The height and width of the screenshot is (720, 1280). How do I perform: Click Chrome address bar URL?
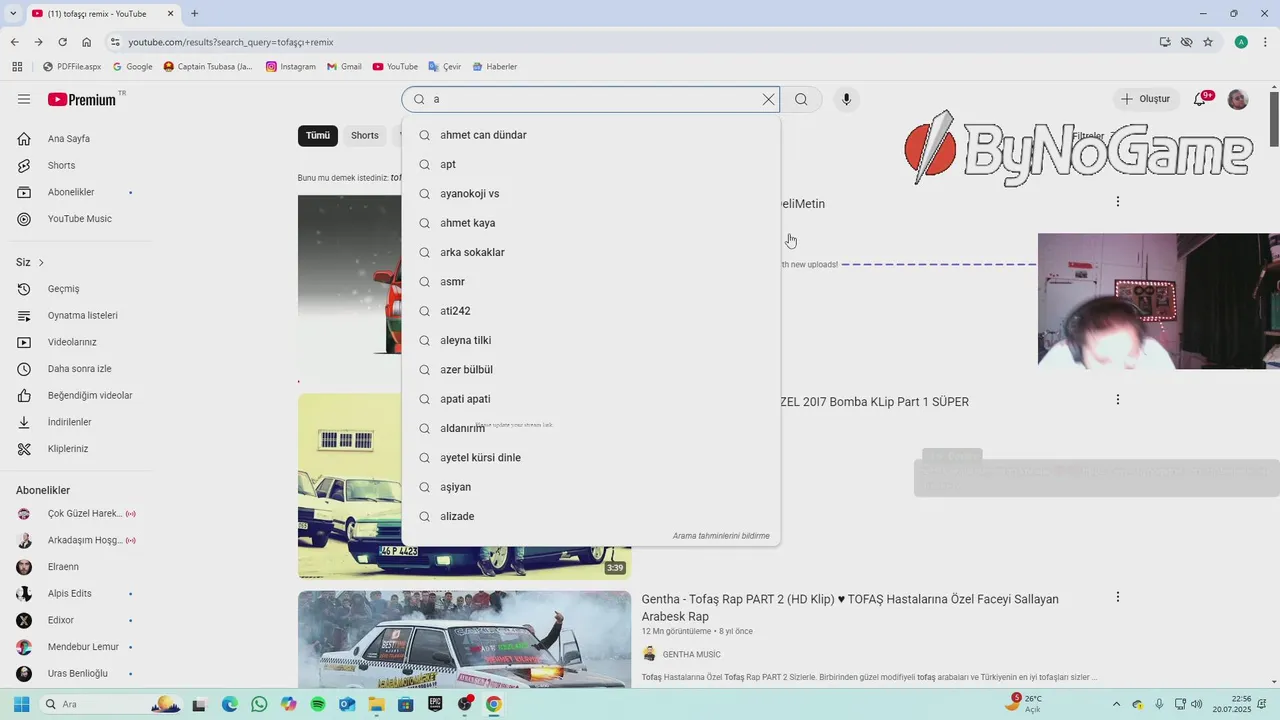point(231,42)
